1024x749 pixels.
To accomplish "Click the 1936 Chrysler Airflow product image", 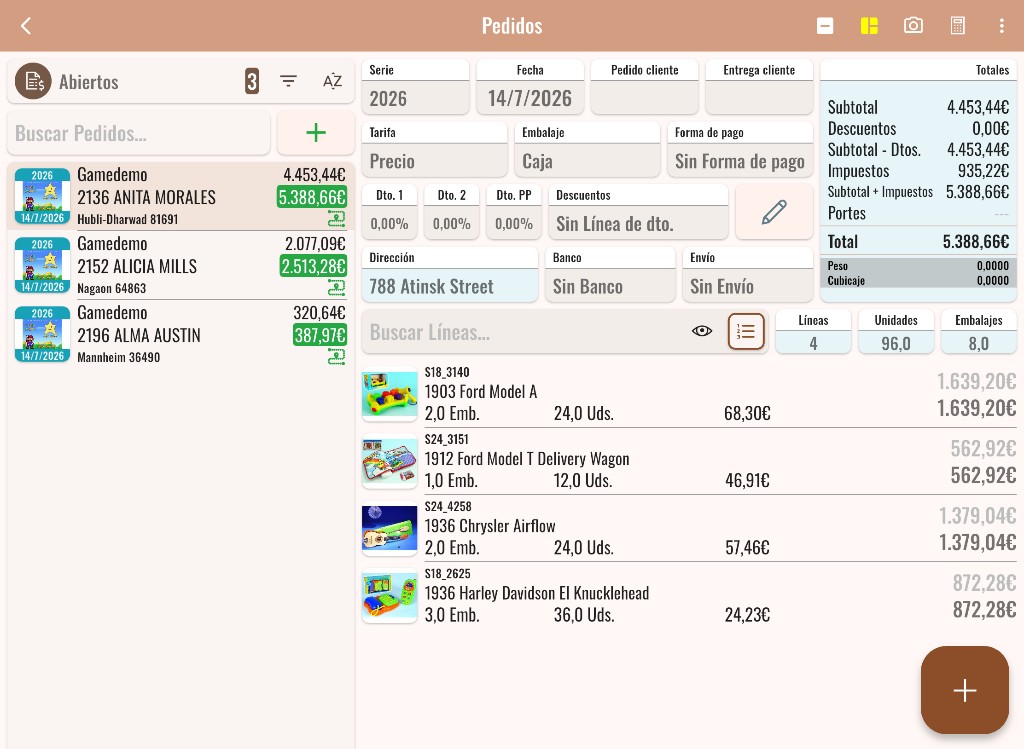I will click(x=390, y=529).
